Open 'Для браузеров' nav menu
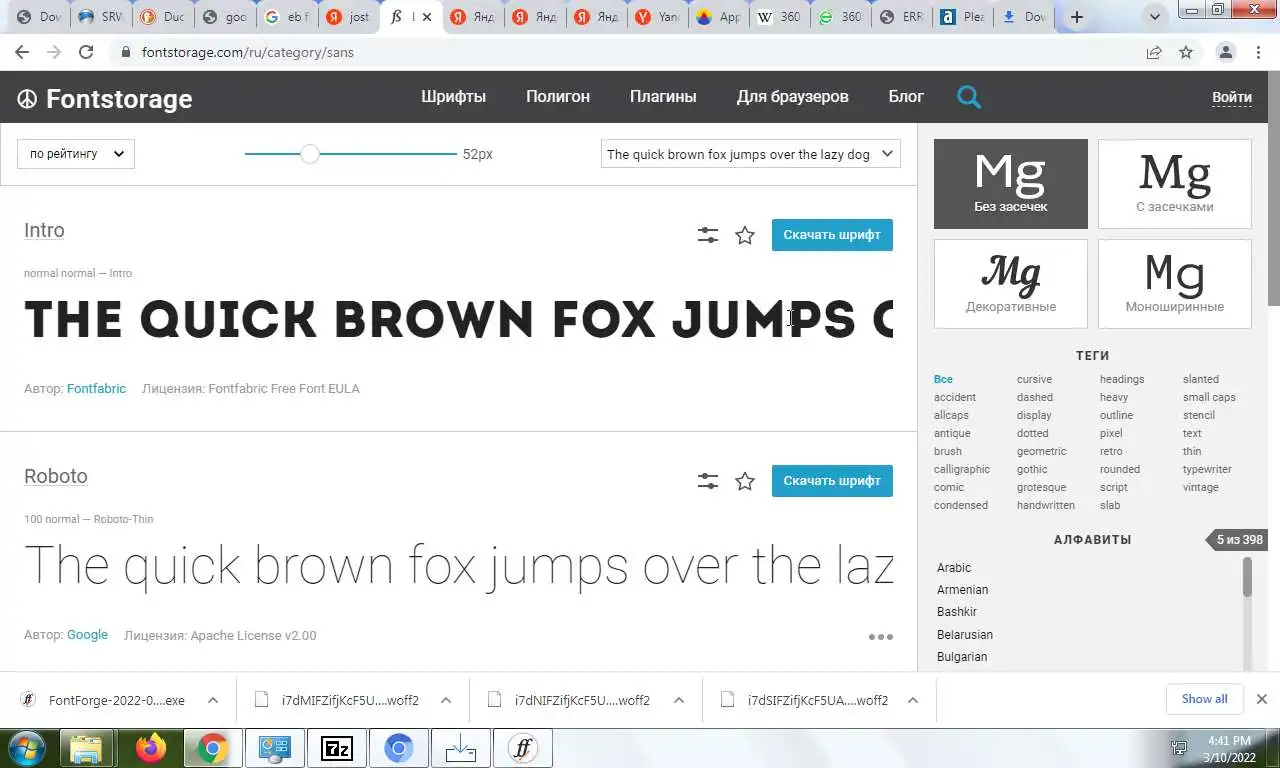Image resolution: width=1280 pixels, height=768 pixels. pos(792,97)
